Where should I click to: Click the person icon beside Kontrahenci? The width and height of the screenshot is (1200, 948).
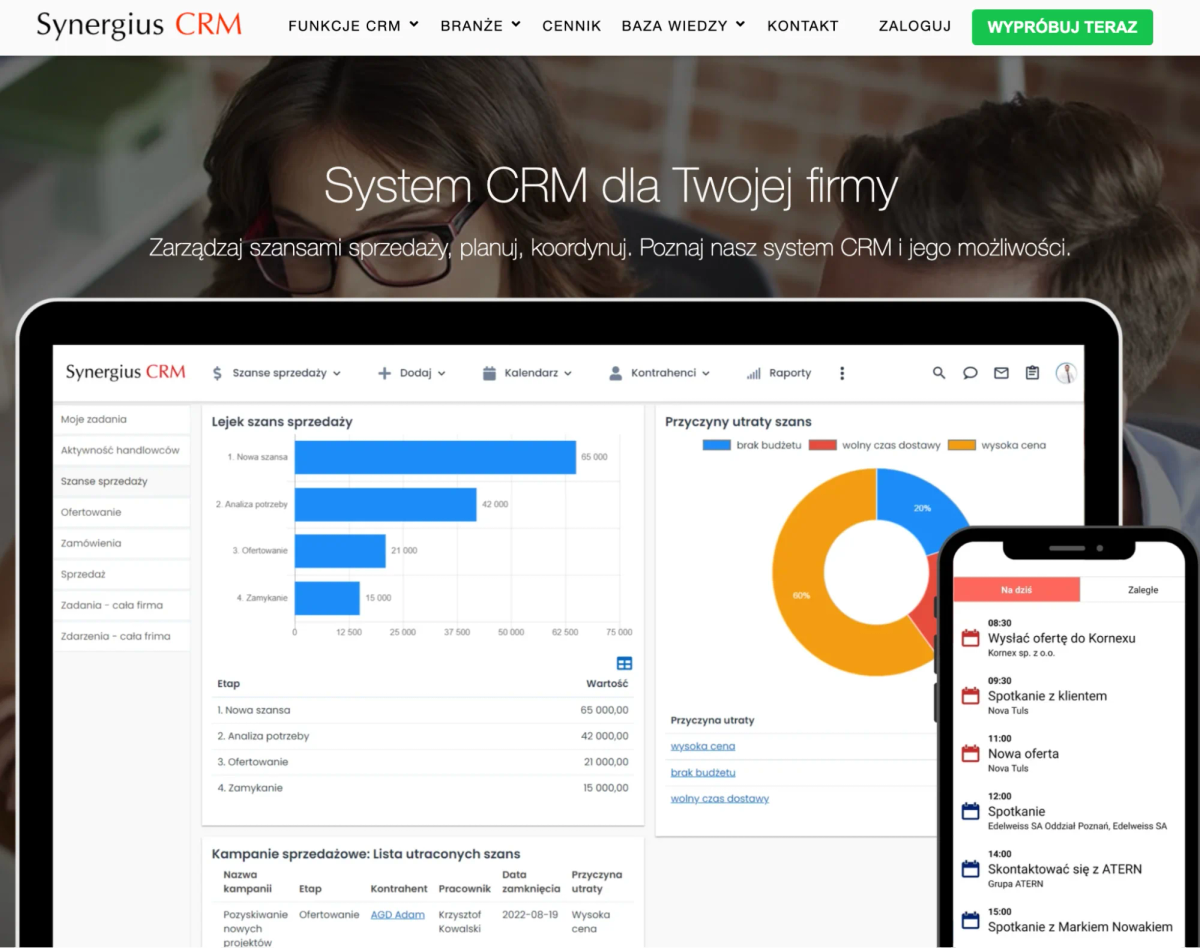click(x=616, y=373)
